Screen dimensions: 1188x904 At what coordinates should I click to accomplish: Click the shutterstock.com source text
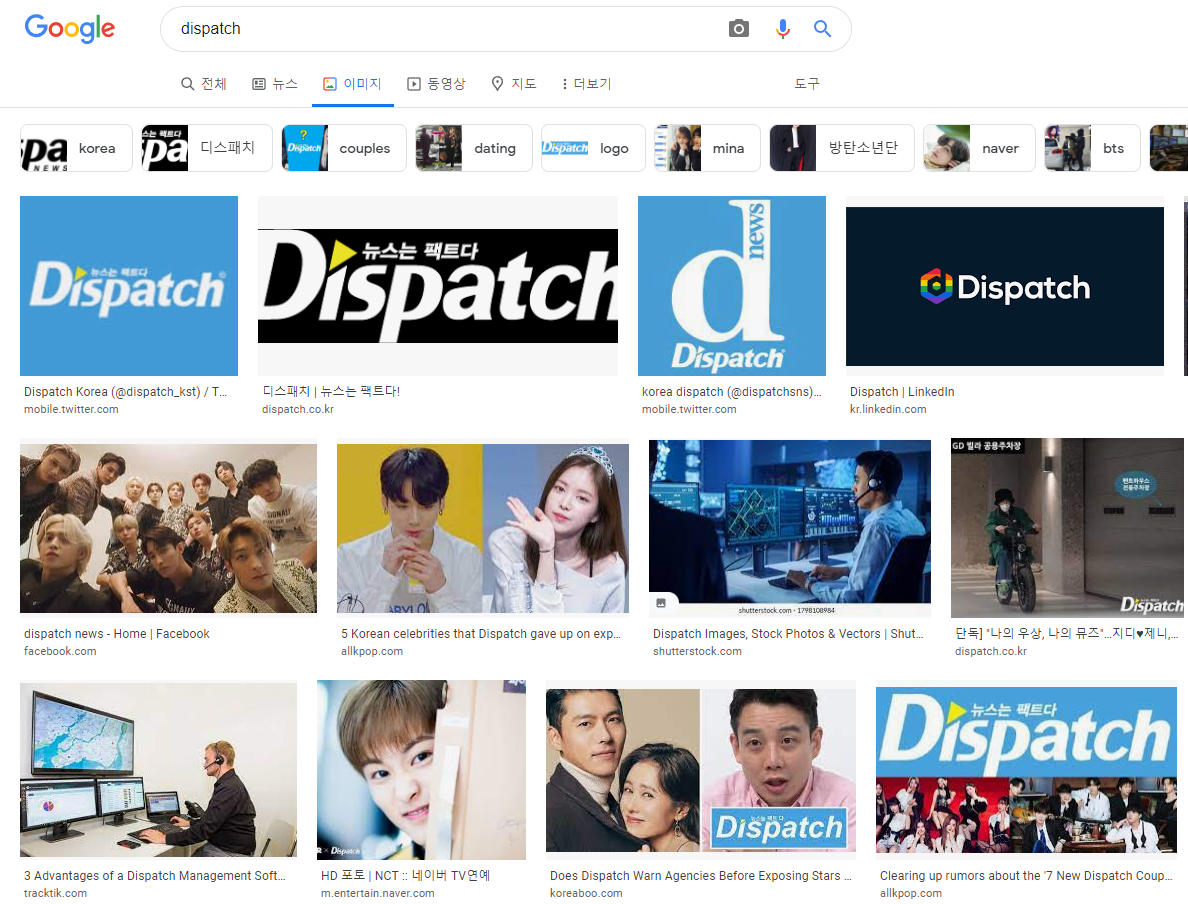[x=697, y=651]
